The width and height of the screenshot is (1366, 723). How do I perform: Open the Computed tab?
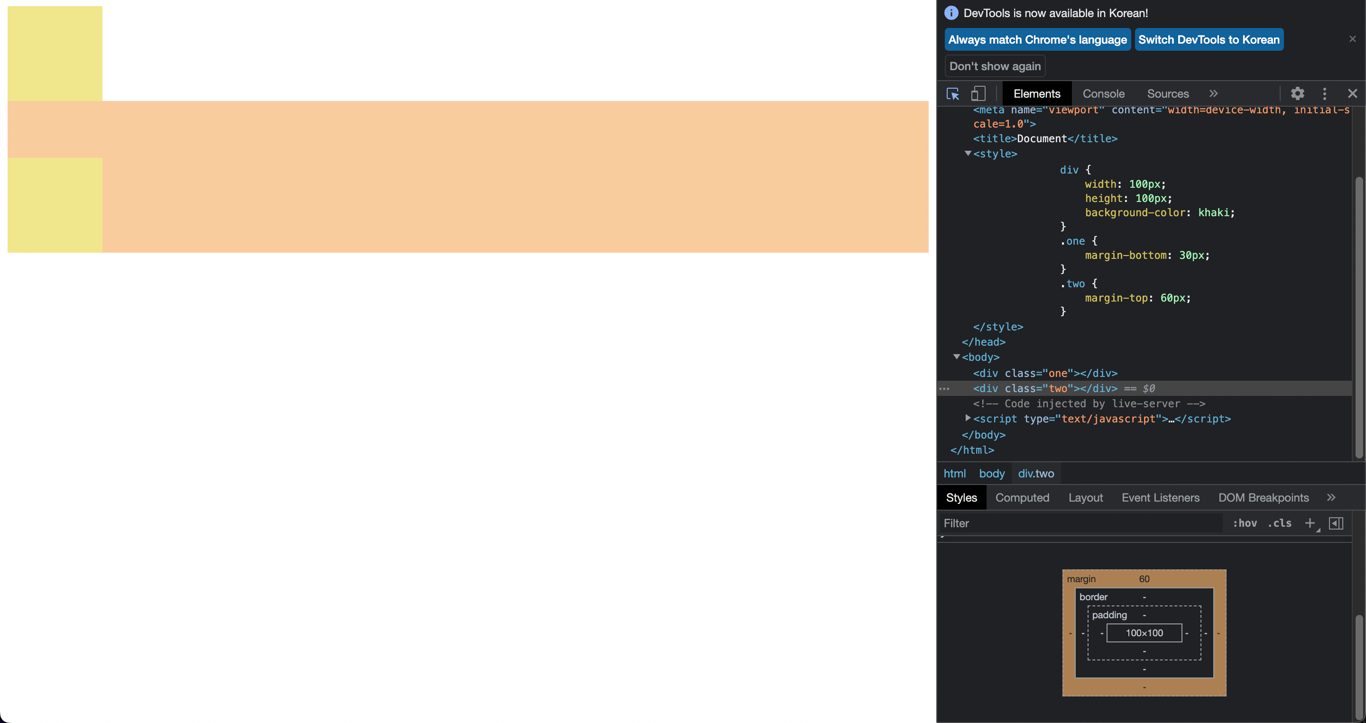[1022, 498]
